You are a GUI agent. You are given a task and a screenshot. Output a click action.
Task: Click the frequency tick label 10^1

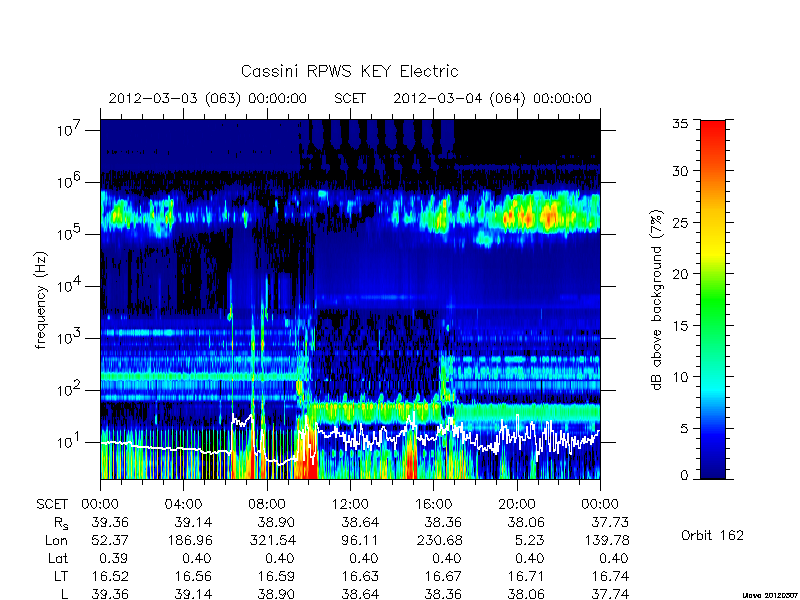tap(69, 442)
